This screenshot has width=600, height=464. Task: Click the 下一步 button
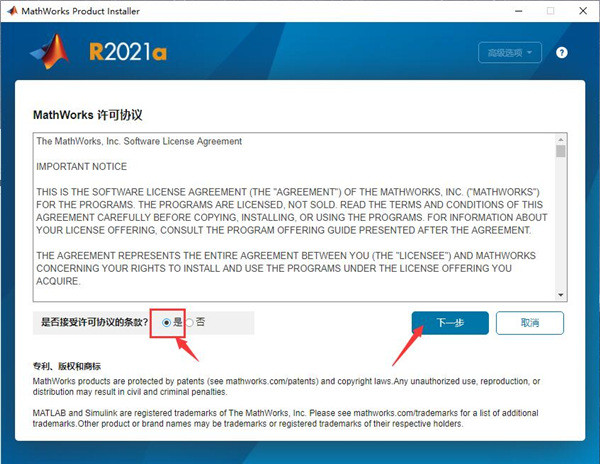coord(450,323)
